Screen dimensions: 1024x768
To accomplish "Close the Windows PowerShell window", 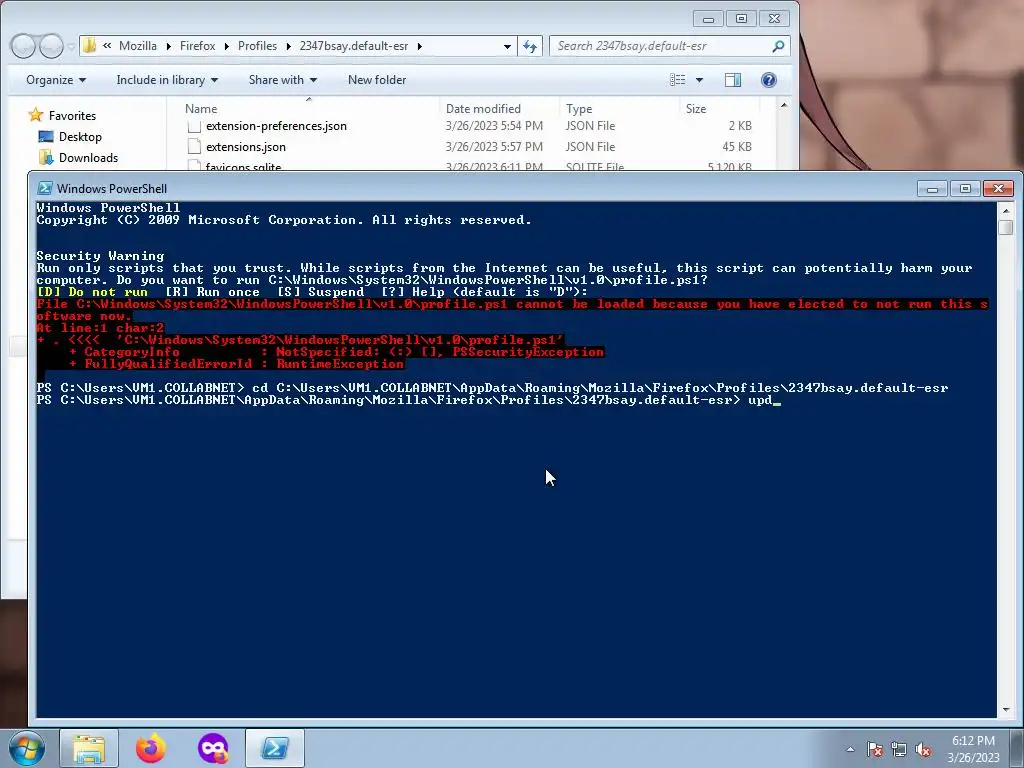I will click(999, 189).
